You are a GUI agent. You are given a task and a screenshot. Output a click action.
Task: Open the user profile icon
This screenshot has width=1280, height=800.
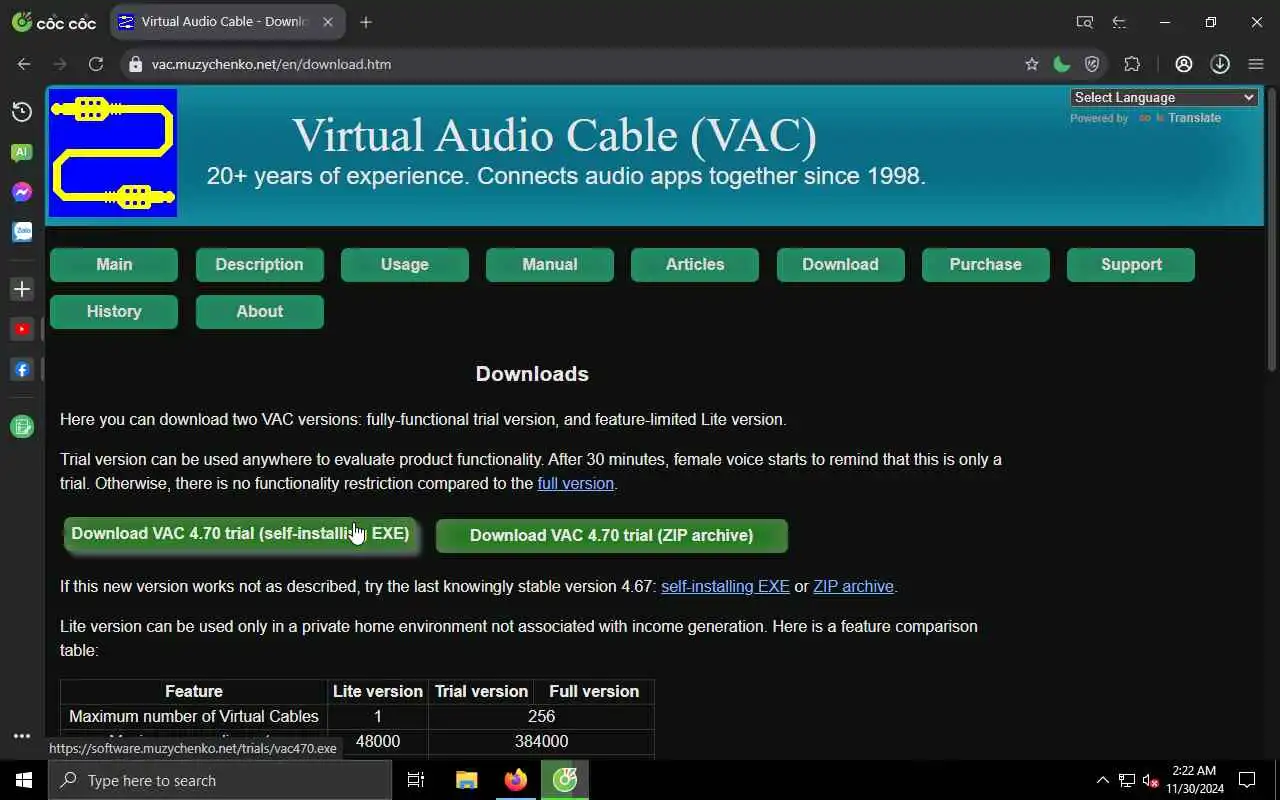pos(1184,64)
